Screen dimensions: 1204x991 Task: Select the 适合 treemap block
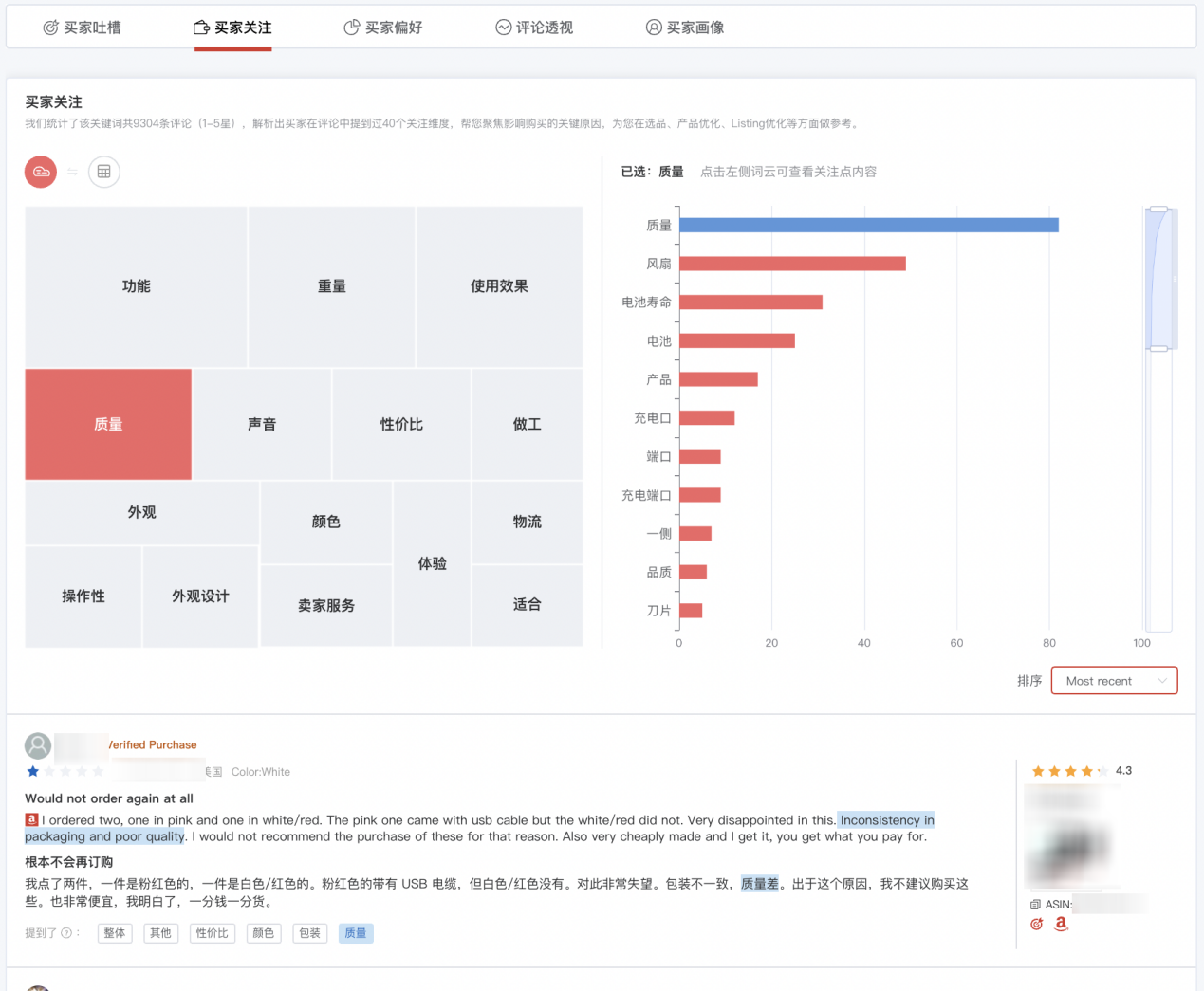pyautogui.click(x=528, y=605)
